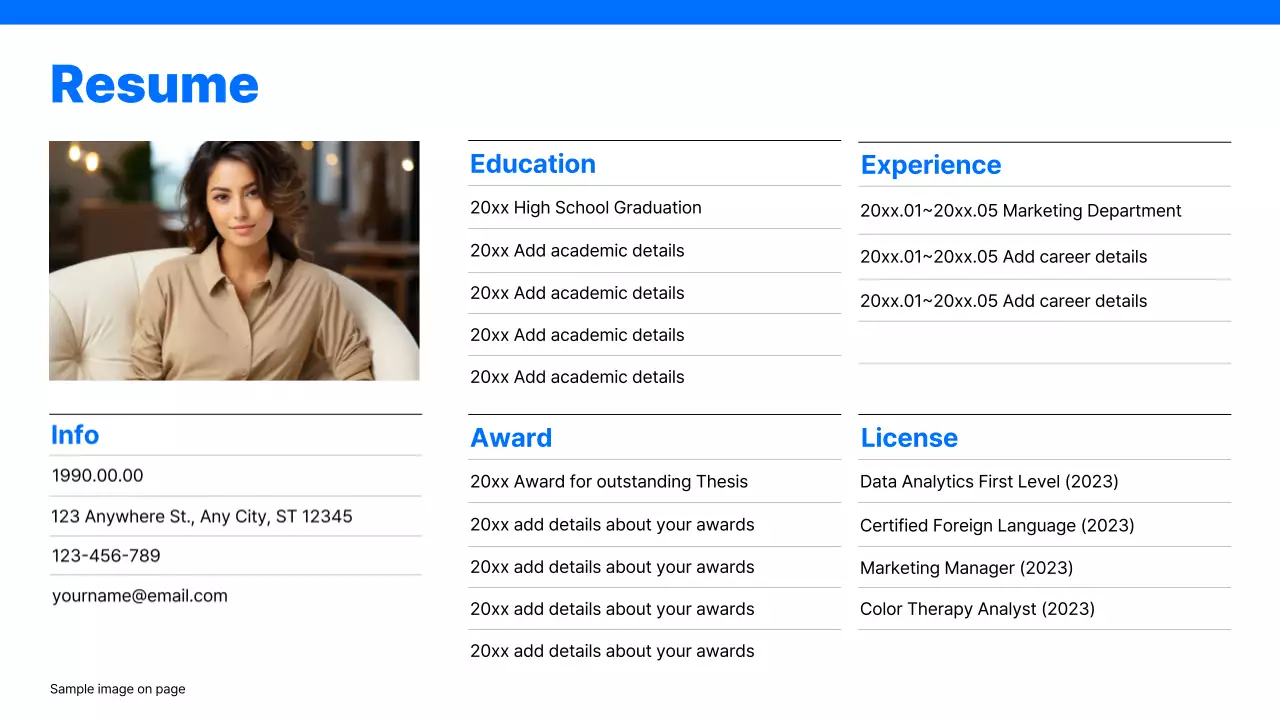Image resolution: width=1280 pixels, height=720 pixels.
Task: Select the profile photo of the woman
Action: tap(234, 260)
